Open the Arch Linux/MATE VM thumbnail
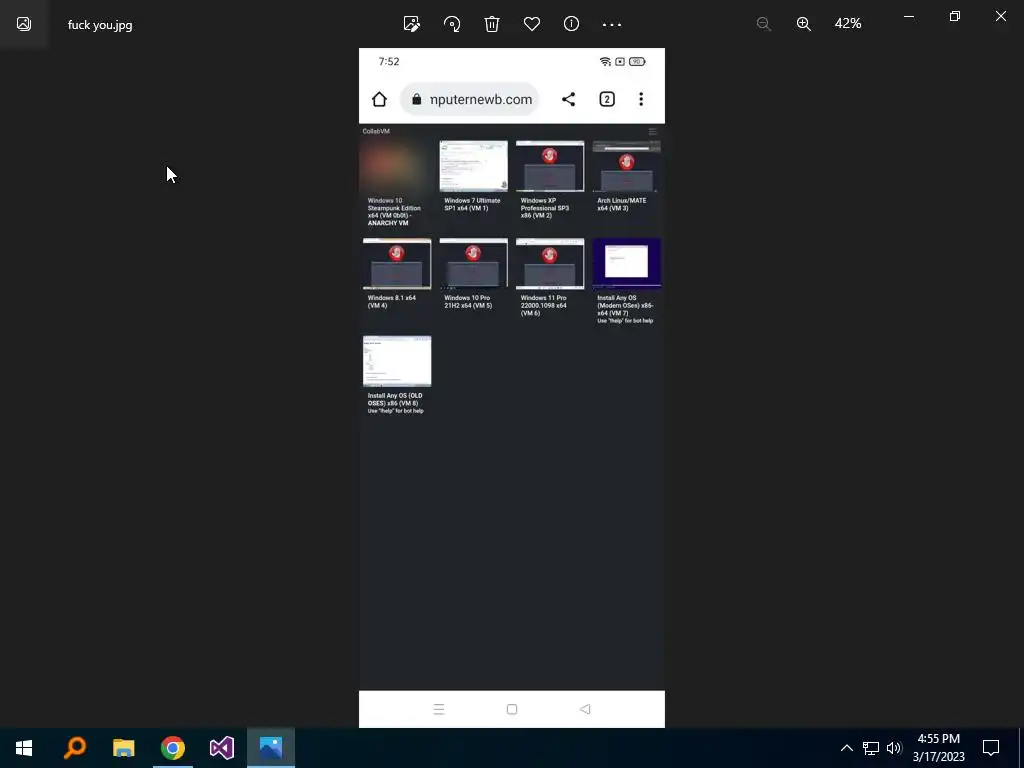This screenshot has width=1024, height=768. tap(626, 166)
